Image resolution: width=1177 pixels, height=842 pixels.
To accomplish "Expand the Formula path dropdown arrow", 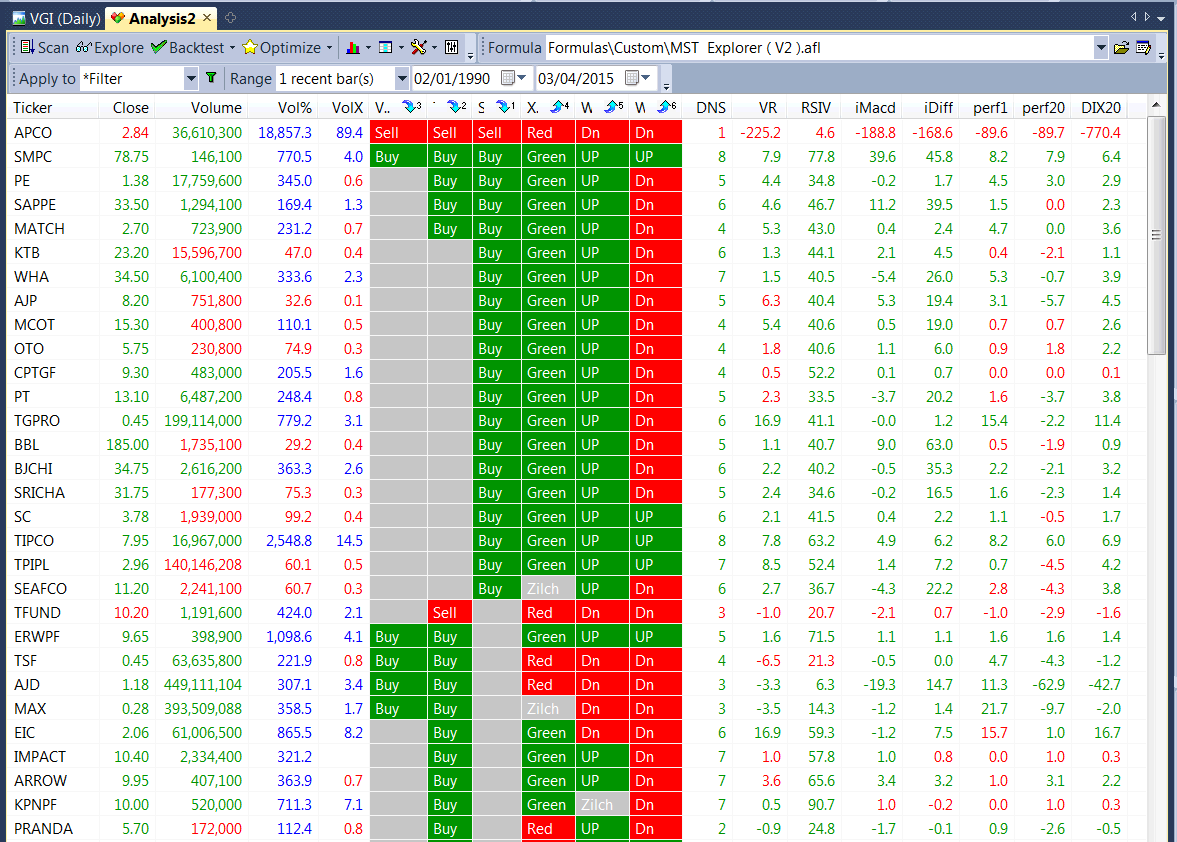I will (x=1101, y=47).
